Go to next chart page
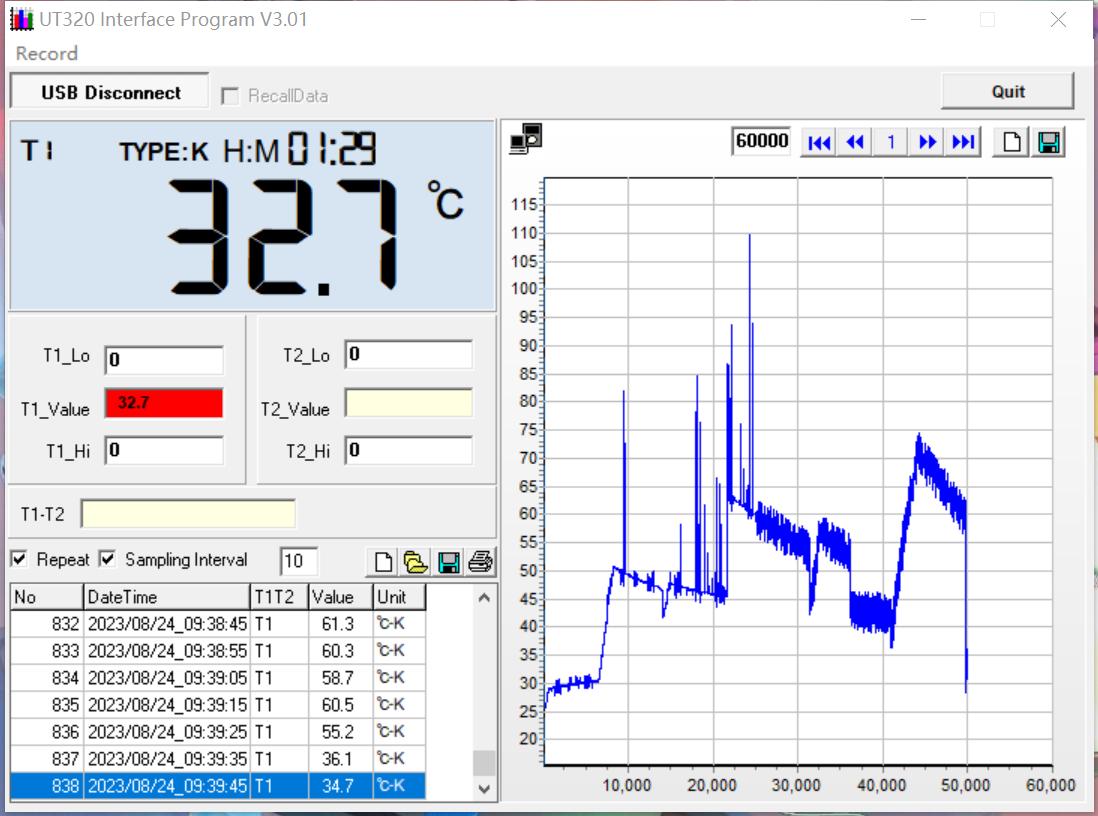 pos(927,142)
